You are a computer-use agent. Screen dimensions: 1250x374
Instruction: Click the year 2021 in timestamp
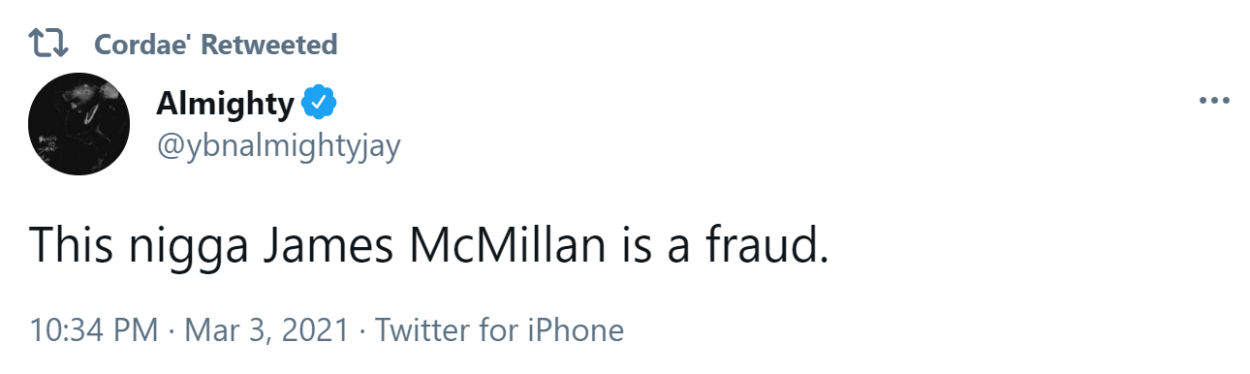[x=314, y=330]
